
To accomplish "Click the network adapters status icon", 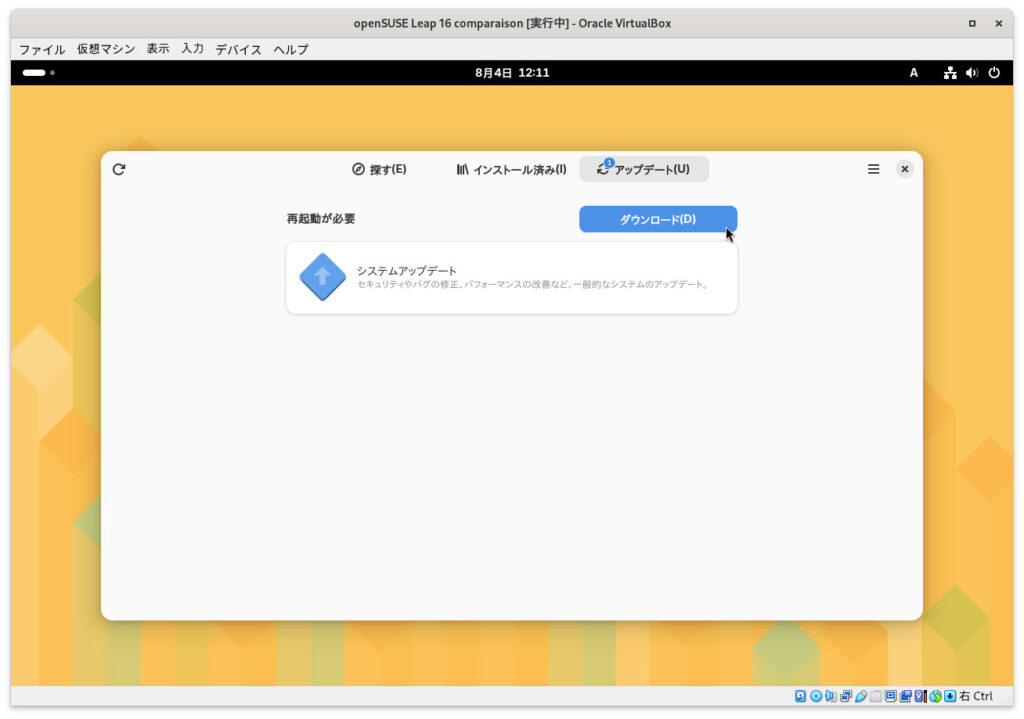I will [846, 696].
